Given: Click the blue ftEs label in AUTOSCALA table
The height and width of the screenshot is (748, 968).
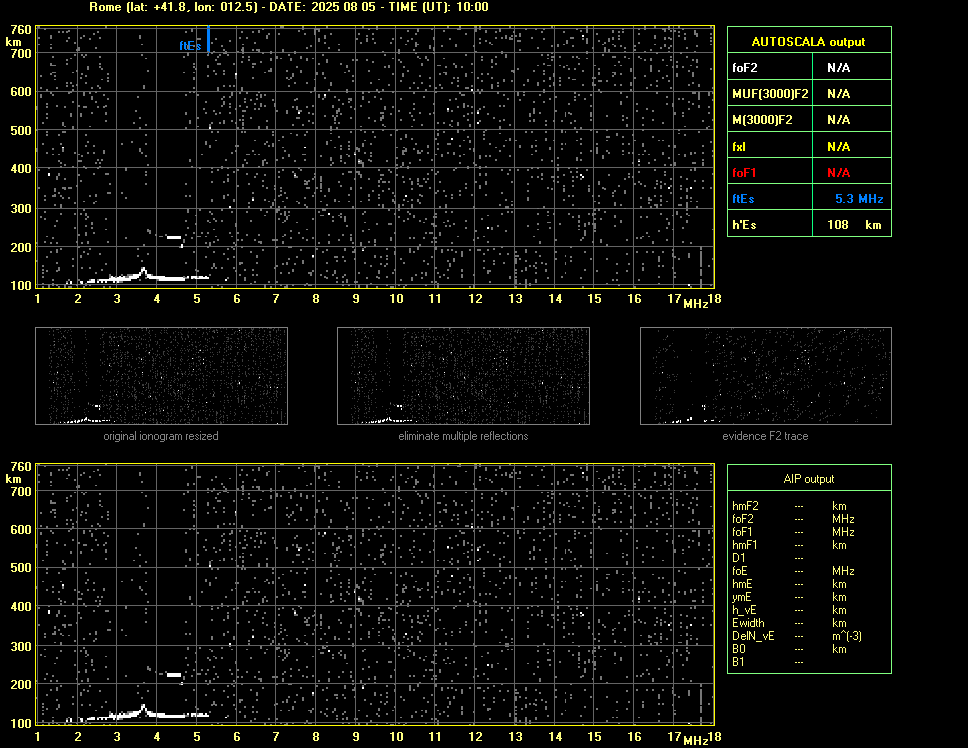Looking at the screenshot, I should 743,199.
